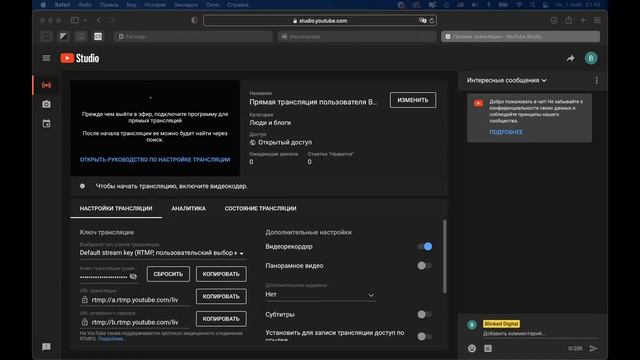Open the feedback icon in left sidebar

(x=47, y=347)
